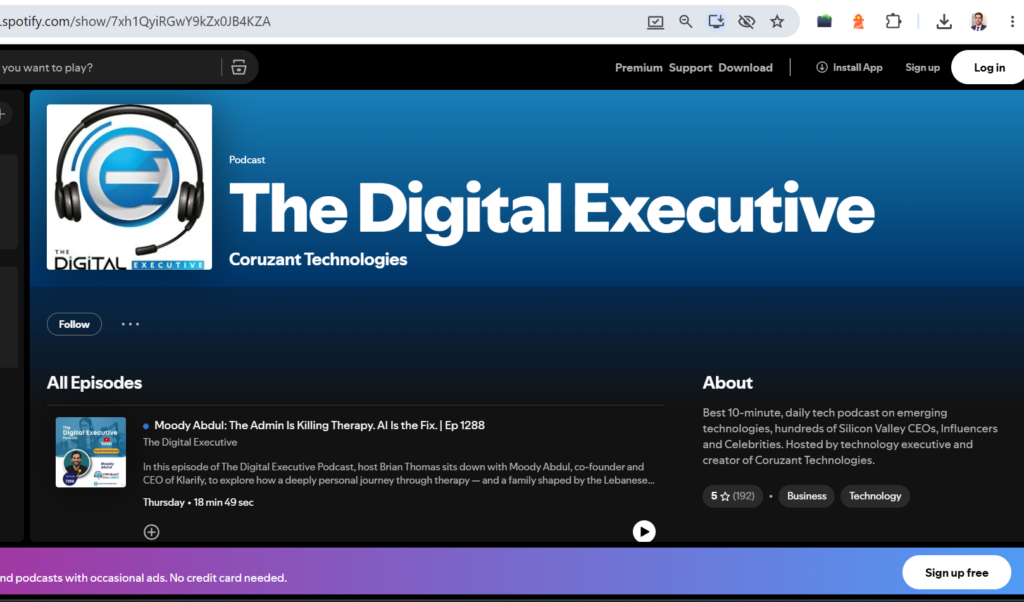Click the Browse icon in search bar
Screen dimensions: 1024x602
[239, 67]
